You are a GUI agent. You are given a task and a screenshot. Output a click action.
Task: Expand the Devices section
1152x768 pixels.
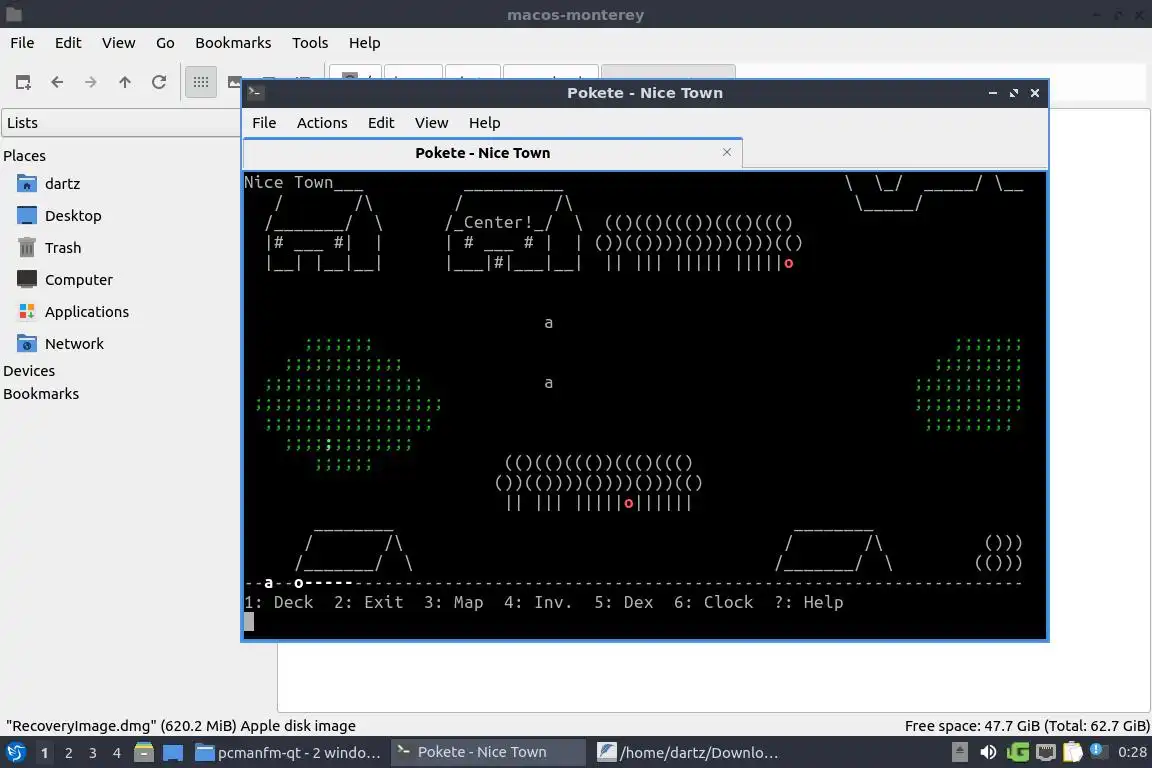click(x=29, y=371)
